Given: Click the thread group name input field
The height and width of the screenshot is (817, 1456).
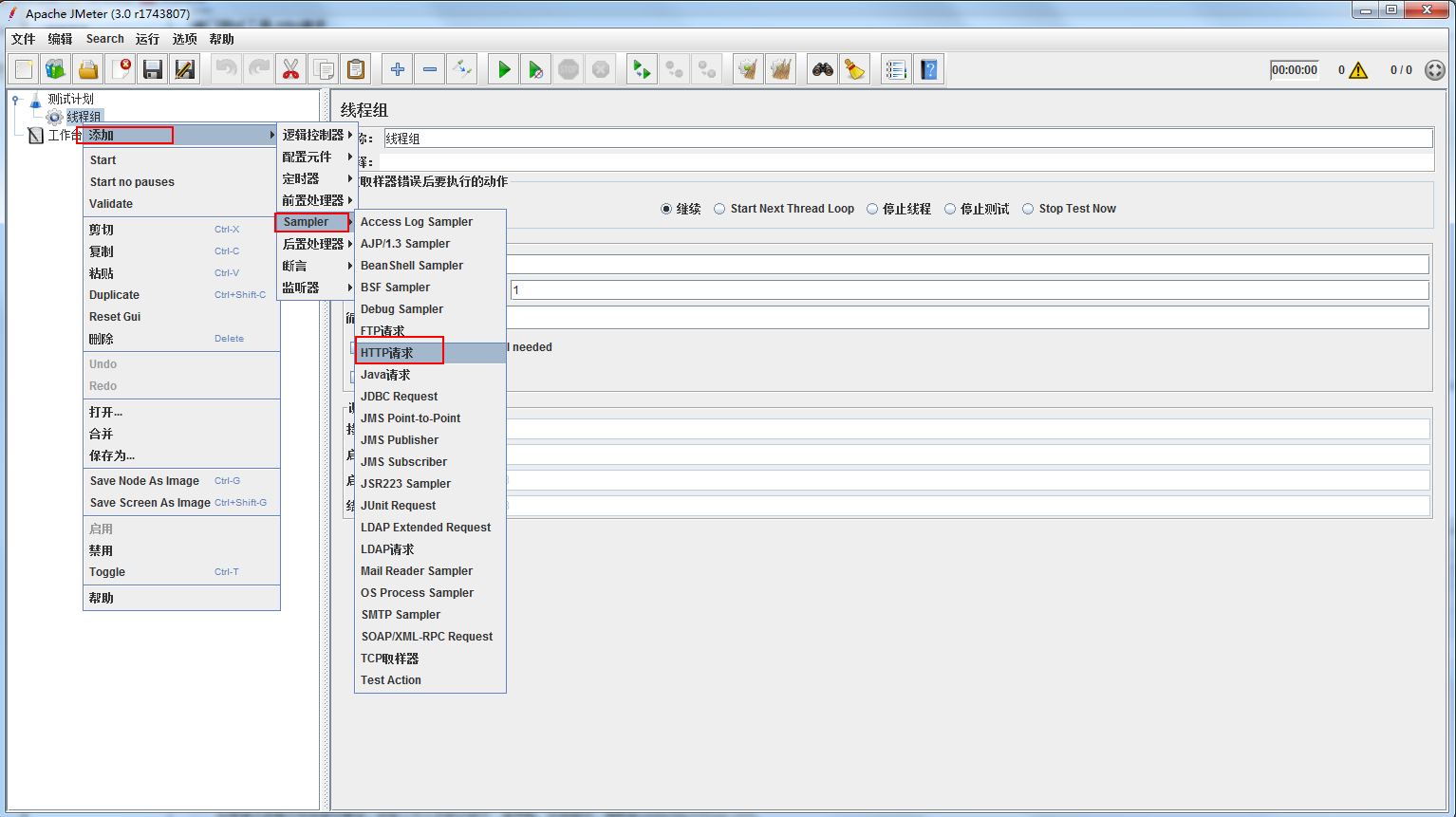Looking at the screenshot, I should [x=908, y=139].
